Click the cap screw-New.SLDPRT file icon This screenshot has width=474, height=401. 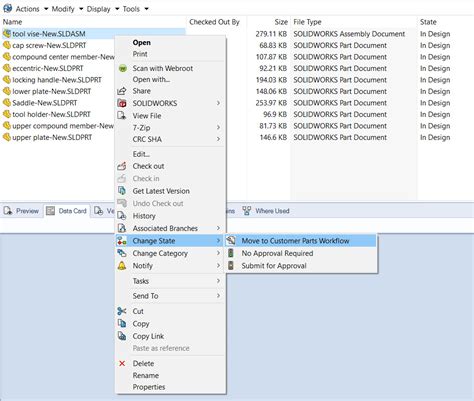(7, 45)
